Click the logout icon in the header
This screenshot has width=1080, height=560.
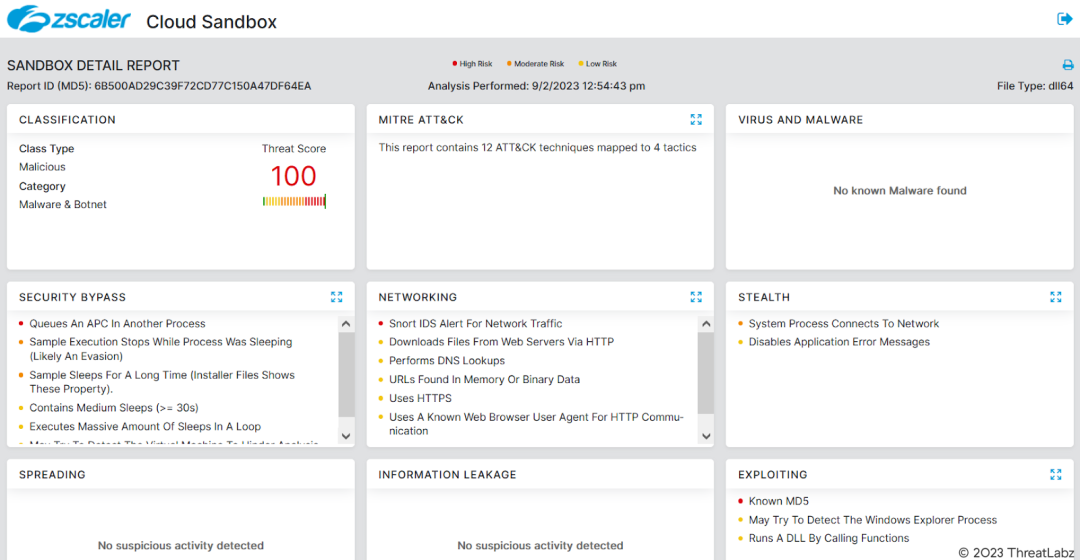coord(1065,19)
